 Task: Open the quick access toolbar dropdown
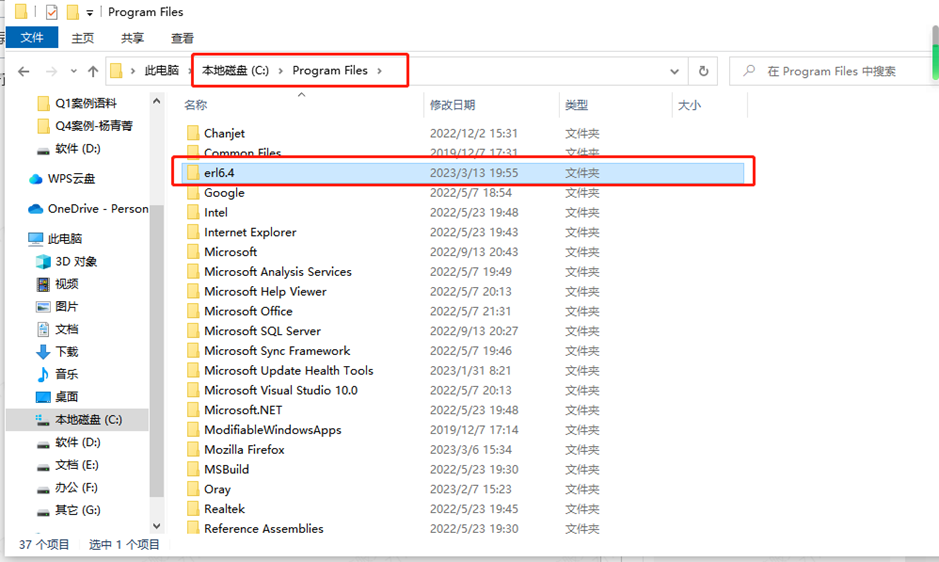click(90, 13)
